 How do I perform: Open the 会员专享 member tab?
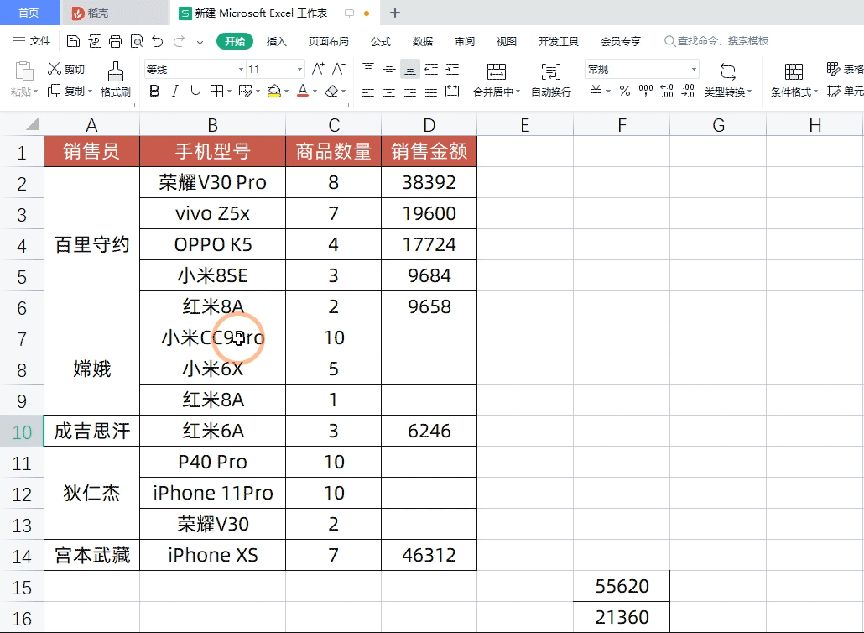pos(620,41)
